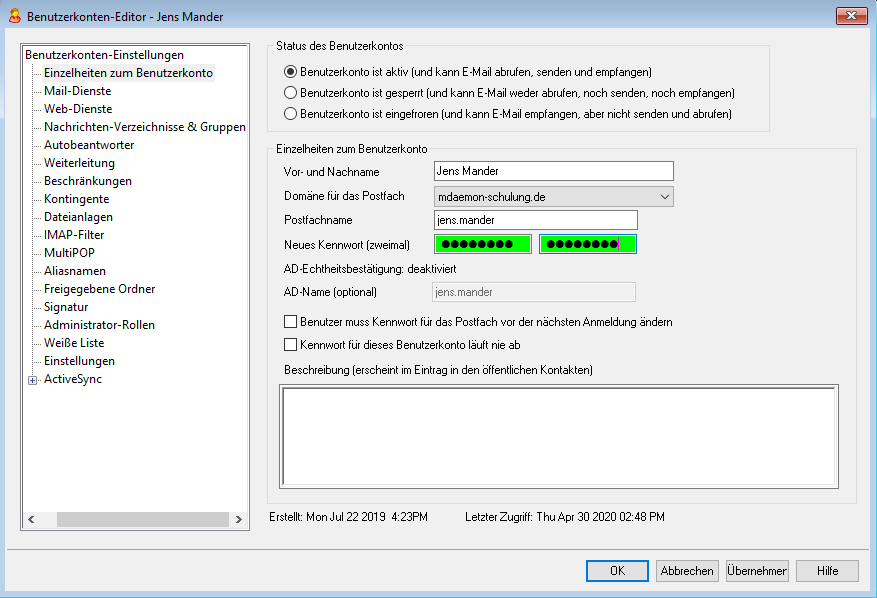Click the tree's horizontal scrollbar right arrow
877x598 pixels.
coord(238,520)
